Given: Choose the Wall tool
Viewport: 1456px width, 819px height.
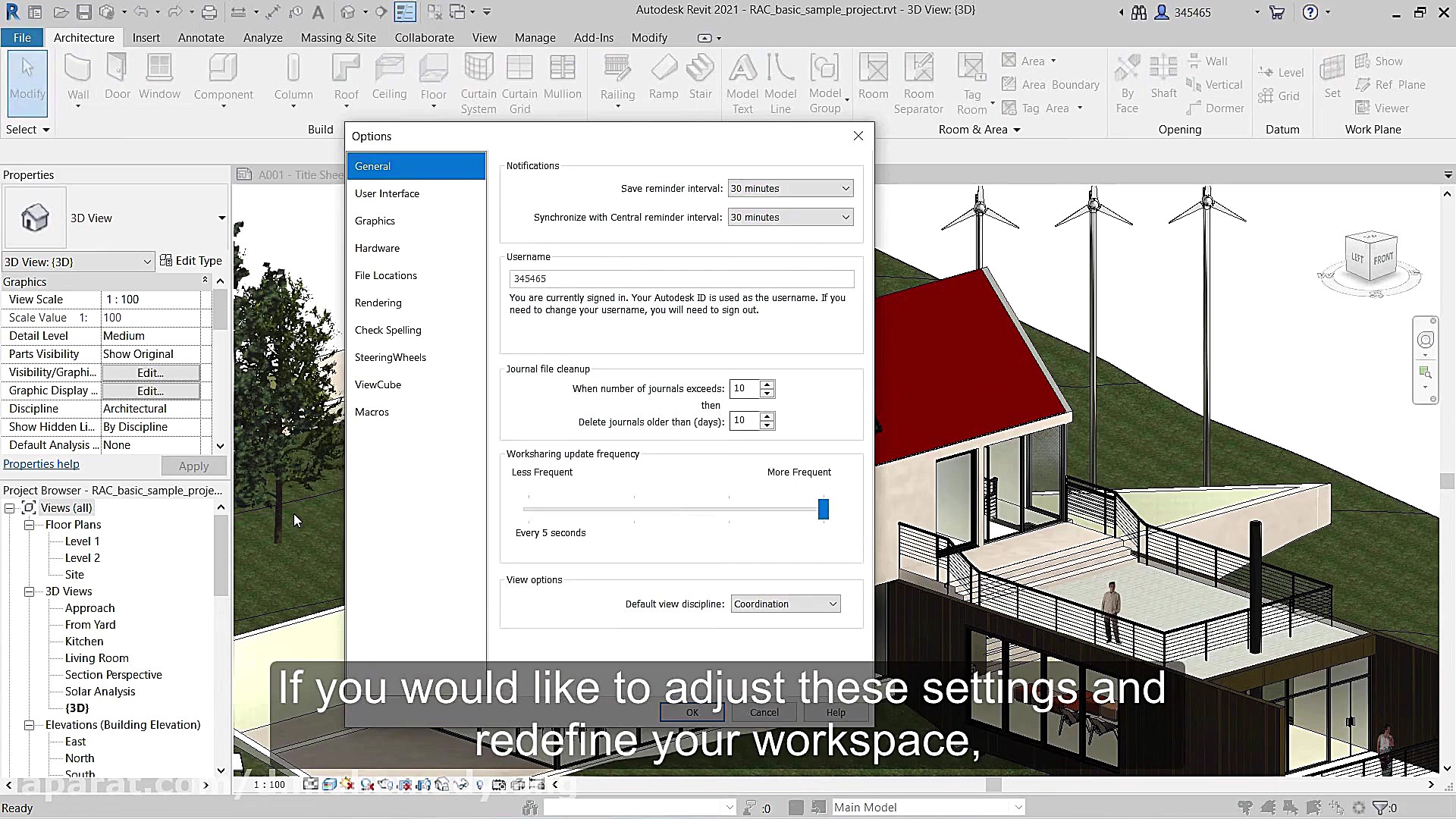Looking at the screenshot, I should coord(78,80).
